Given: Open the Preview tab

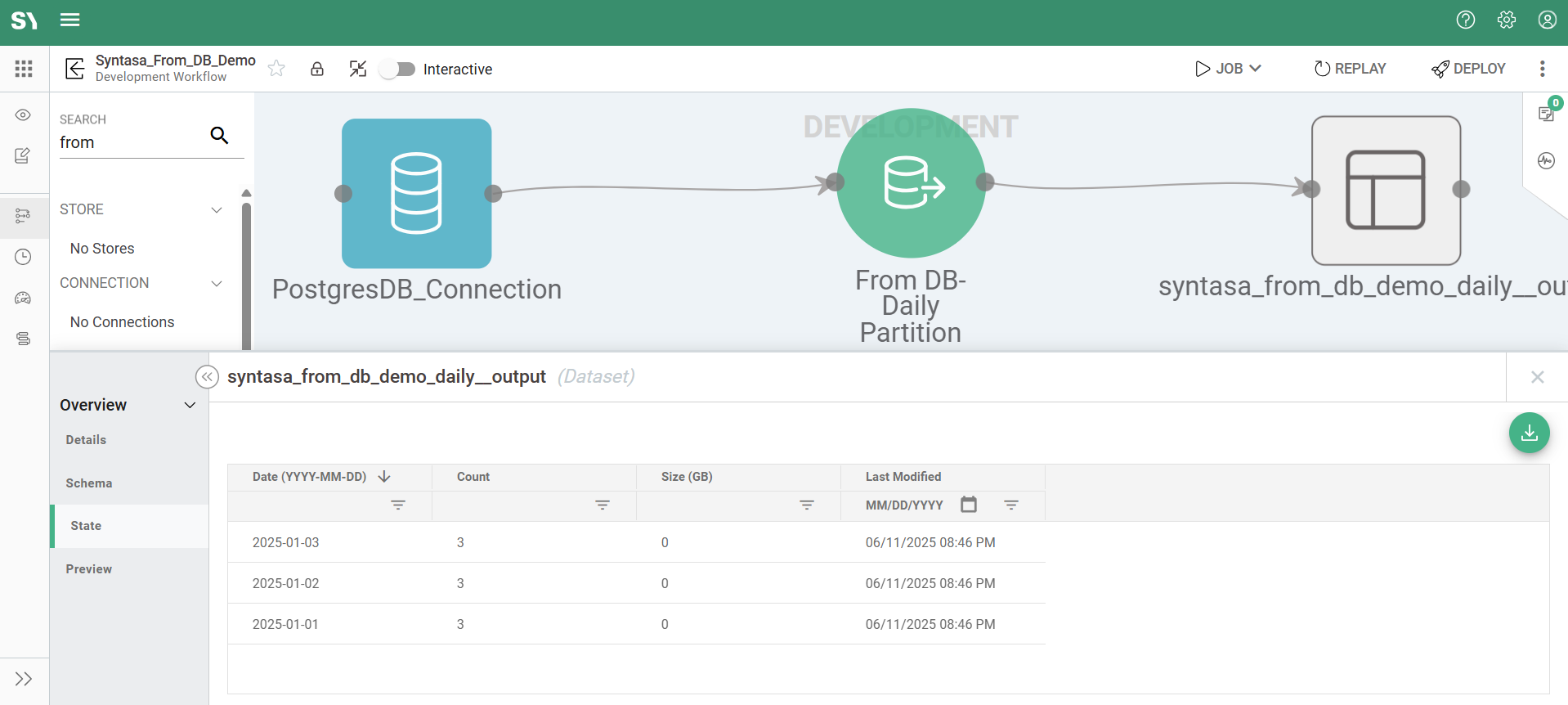Looking at the screenshot, I should click(x=89, y=569).
